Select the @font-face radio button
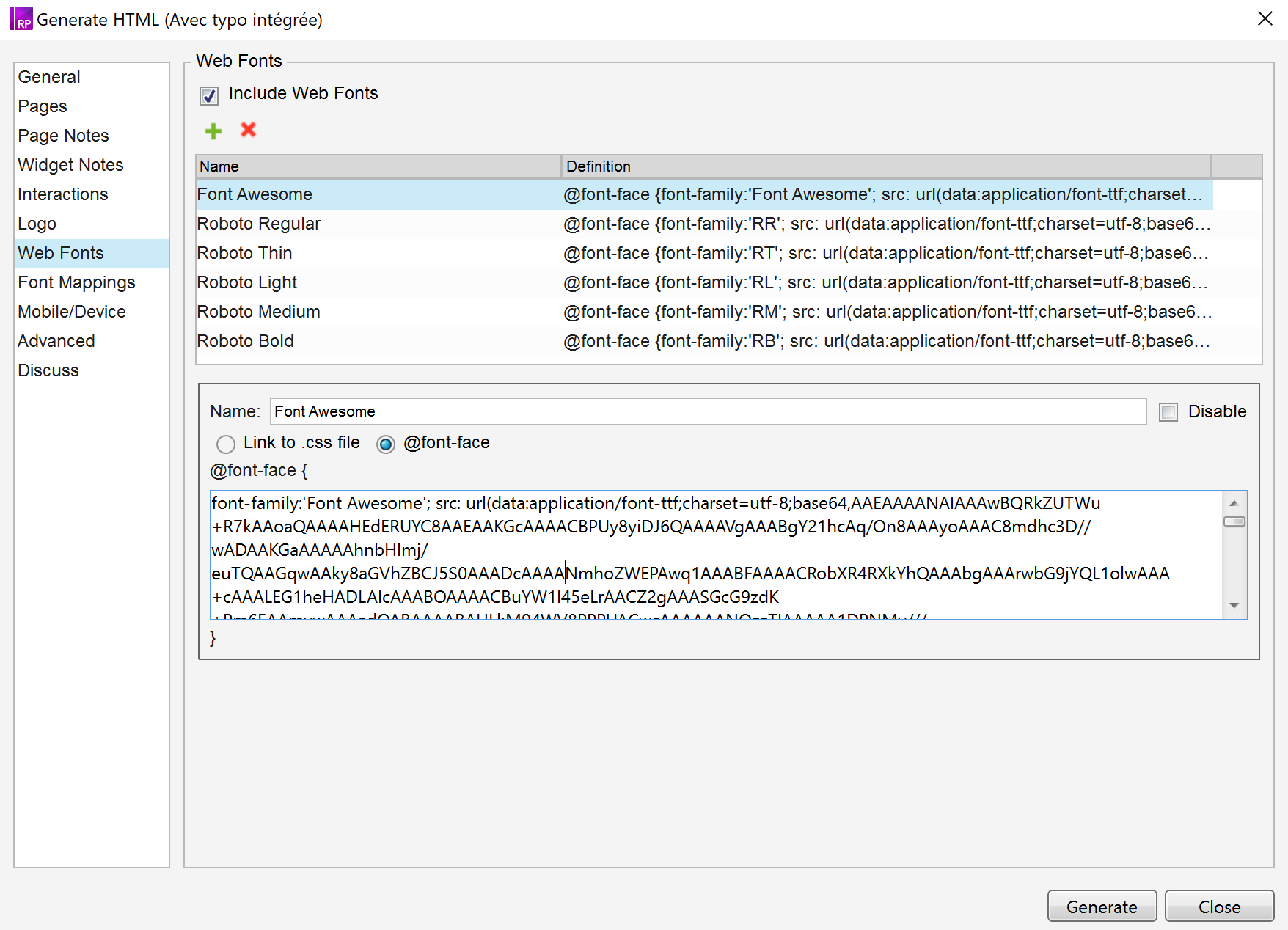Image resolution: width=1288 pixels, height=930 pixels. coord(386,444)
